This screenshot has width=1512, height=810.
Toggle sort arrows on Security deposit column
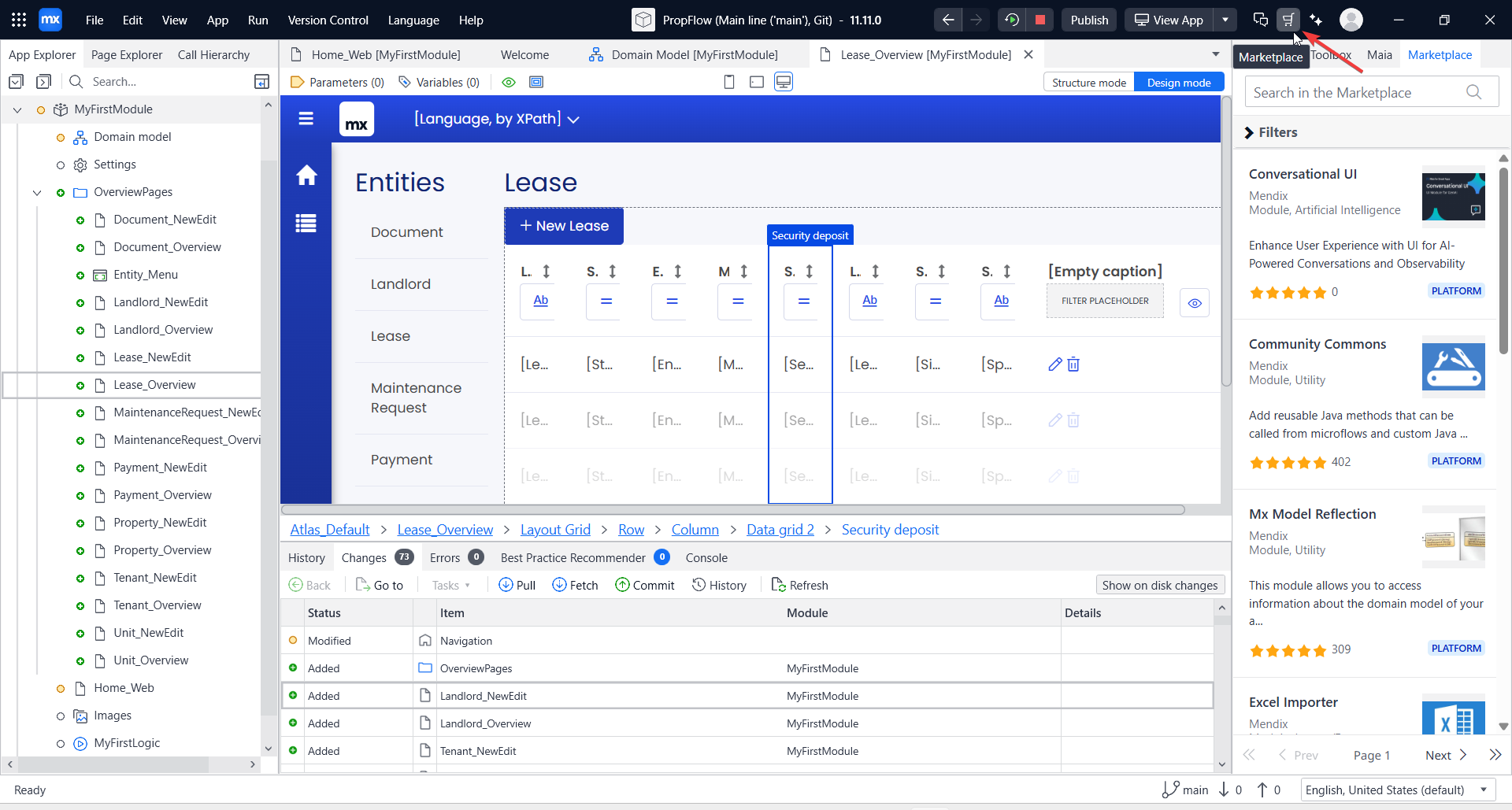pos(809,272)
